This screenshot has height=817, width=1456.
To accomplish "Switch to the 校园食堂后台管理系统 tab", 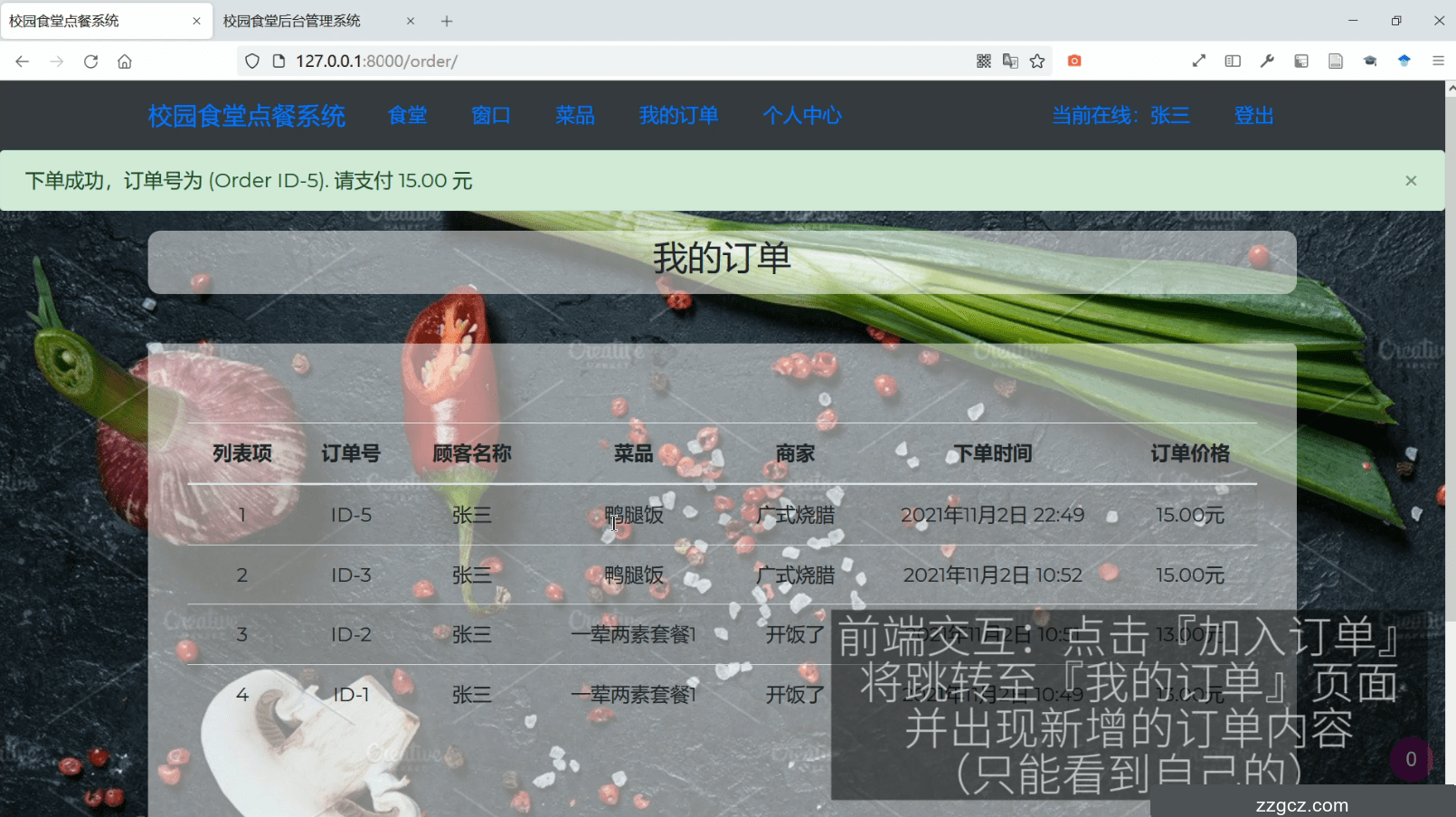I will click(290, 20).
